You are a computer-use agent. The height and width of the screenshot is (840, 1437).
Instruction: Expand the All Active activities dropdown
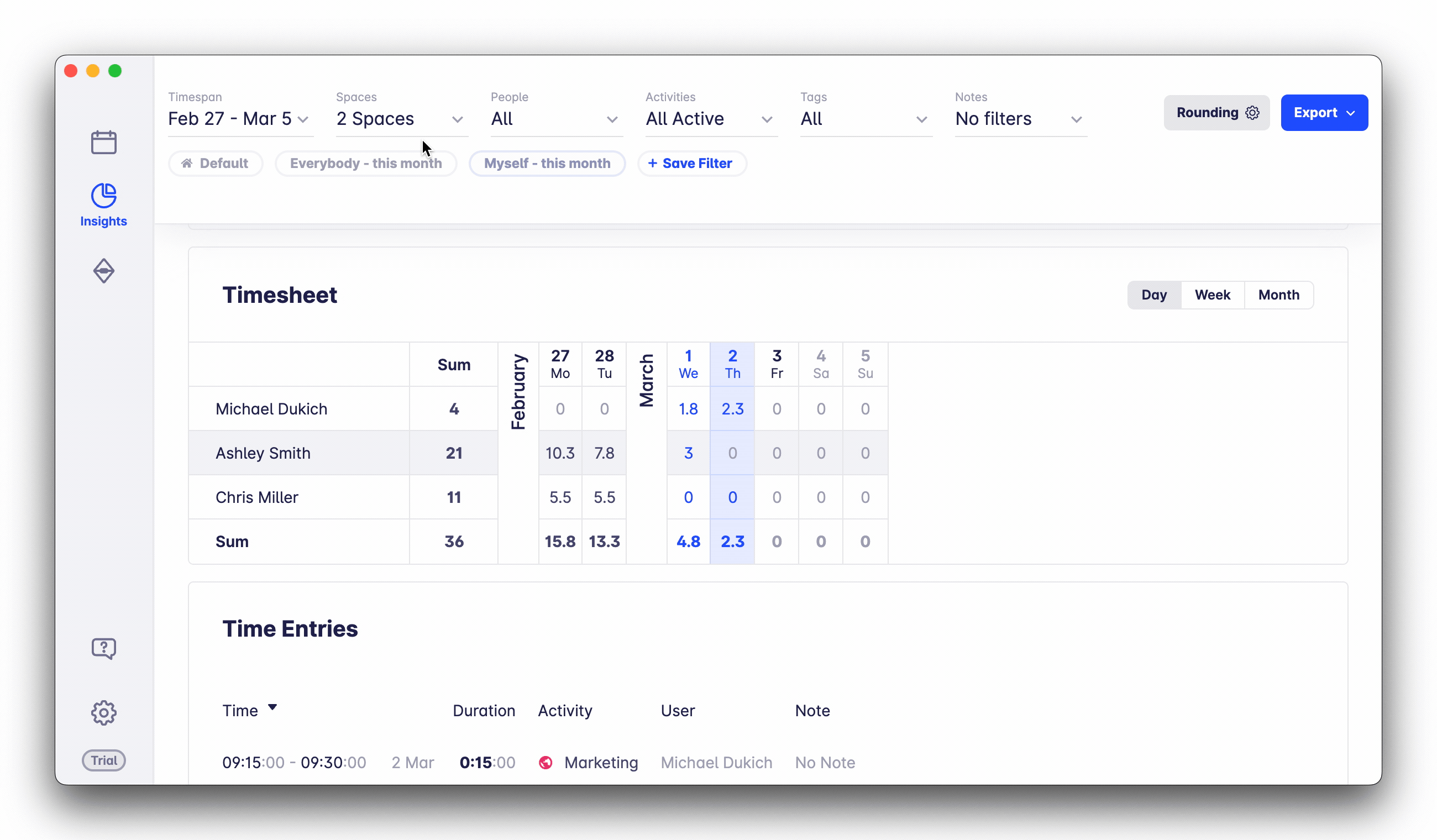[711, 119]
